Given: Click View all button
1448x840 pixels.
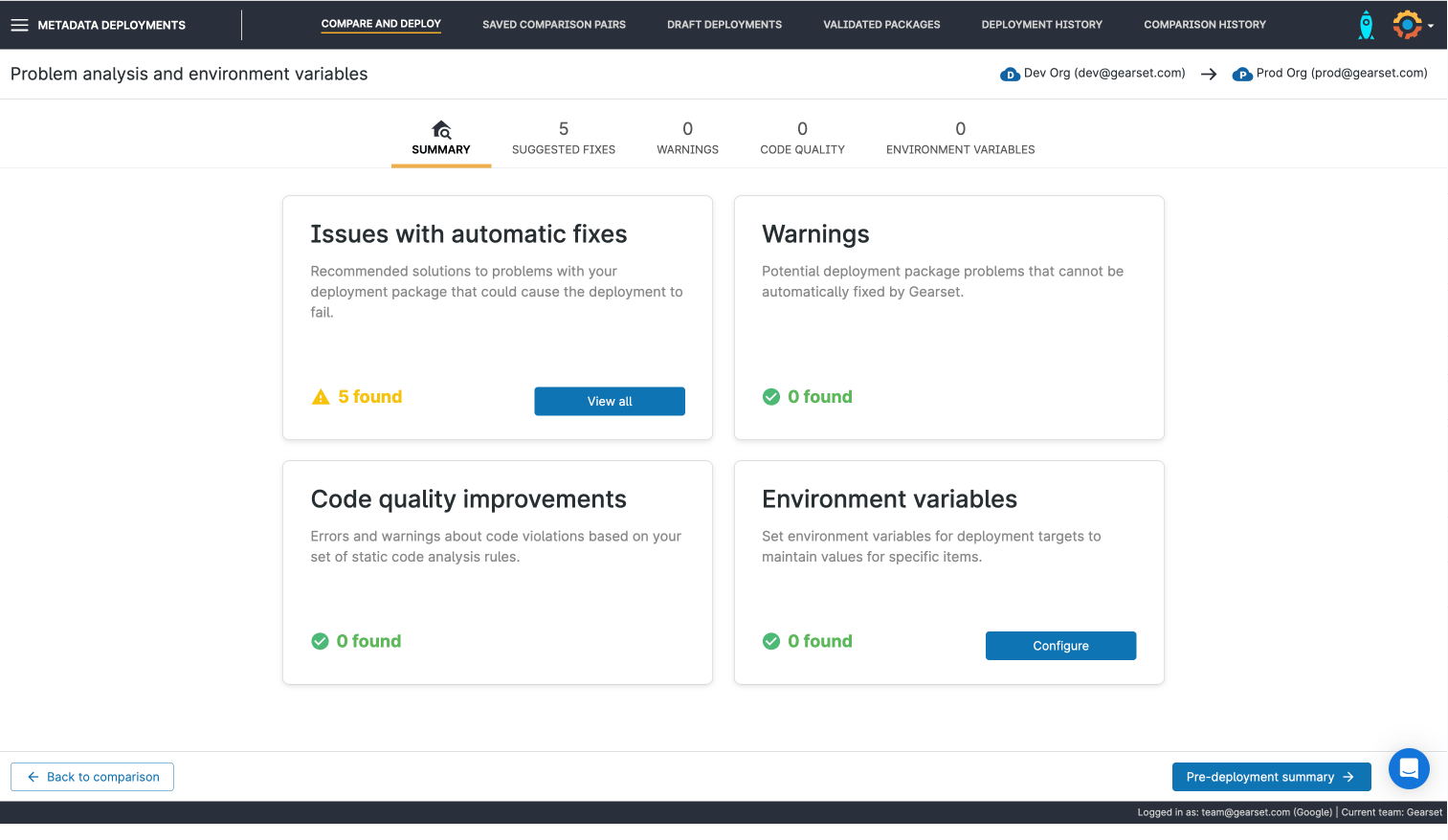Looking at the screenshot, I should tap(609, 401).
